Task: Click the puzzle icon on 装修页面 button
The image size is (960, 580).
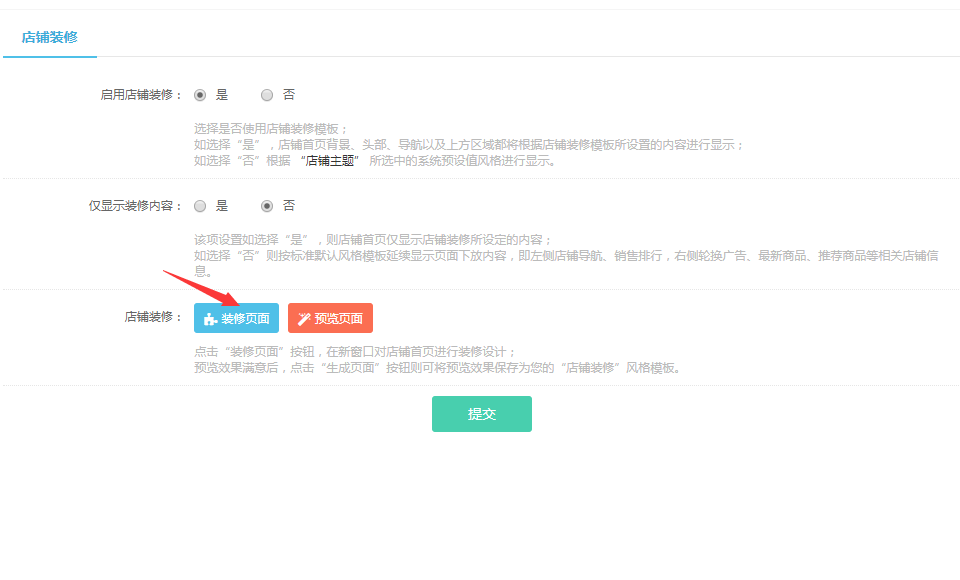Action: tap(210, 319)
